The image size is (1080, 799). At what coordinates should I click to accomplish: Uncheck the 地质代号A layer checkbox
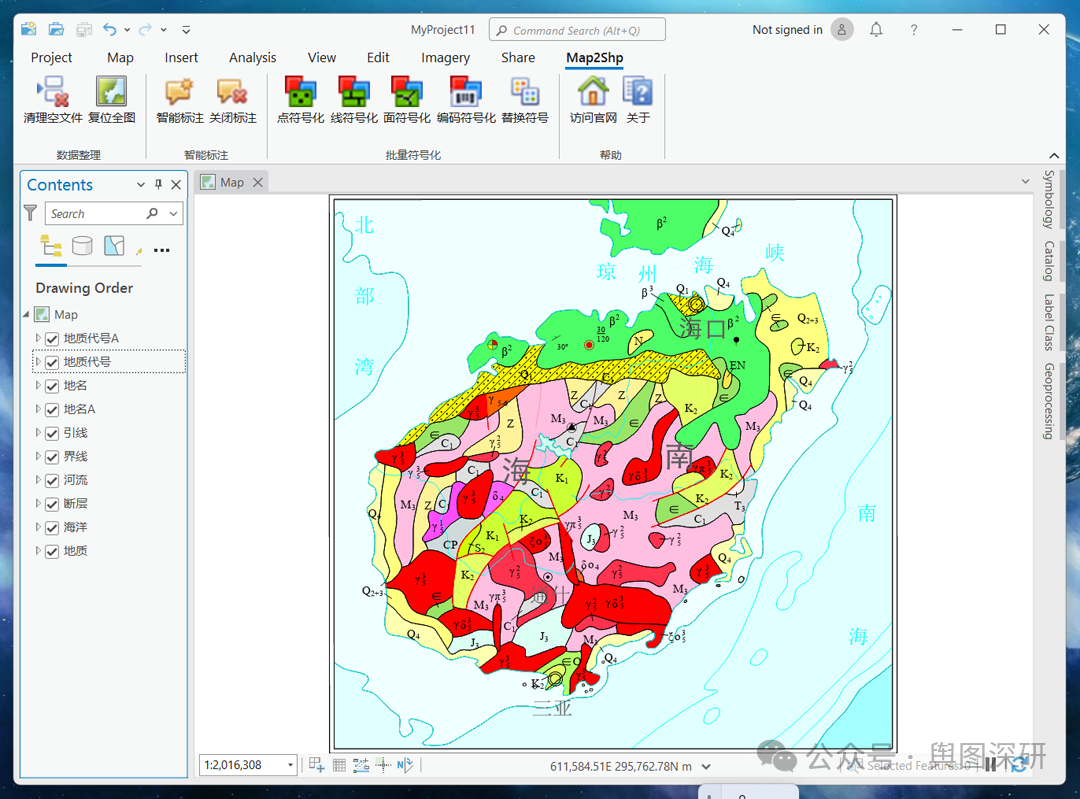53,339
